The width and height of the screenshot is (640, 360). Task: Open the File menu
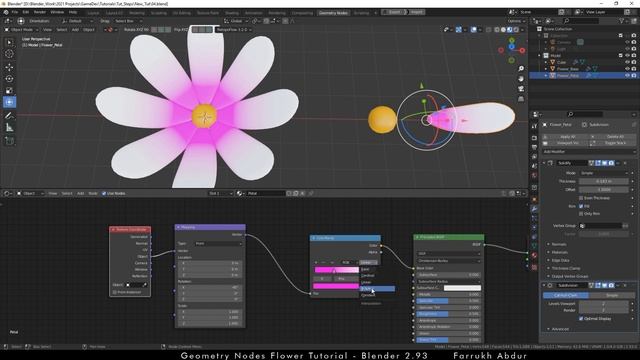[x=15, y=12]
